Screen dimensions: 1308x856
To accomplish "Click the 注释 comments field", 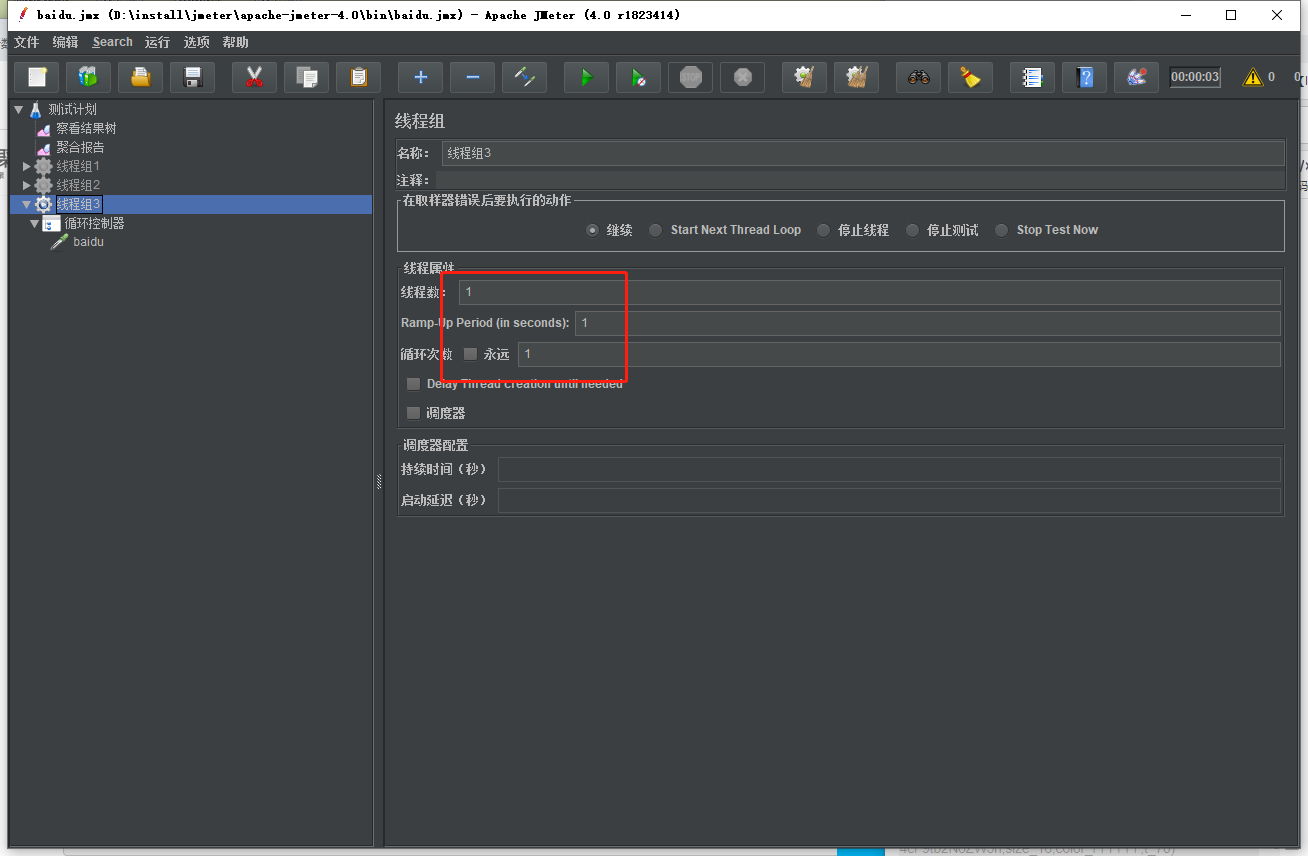I will click(x=860, y=180).
